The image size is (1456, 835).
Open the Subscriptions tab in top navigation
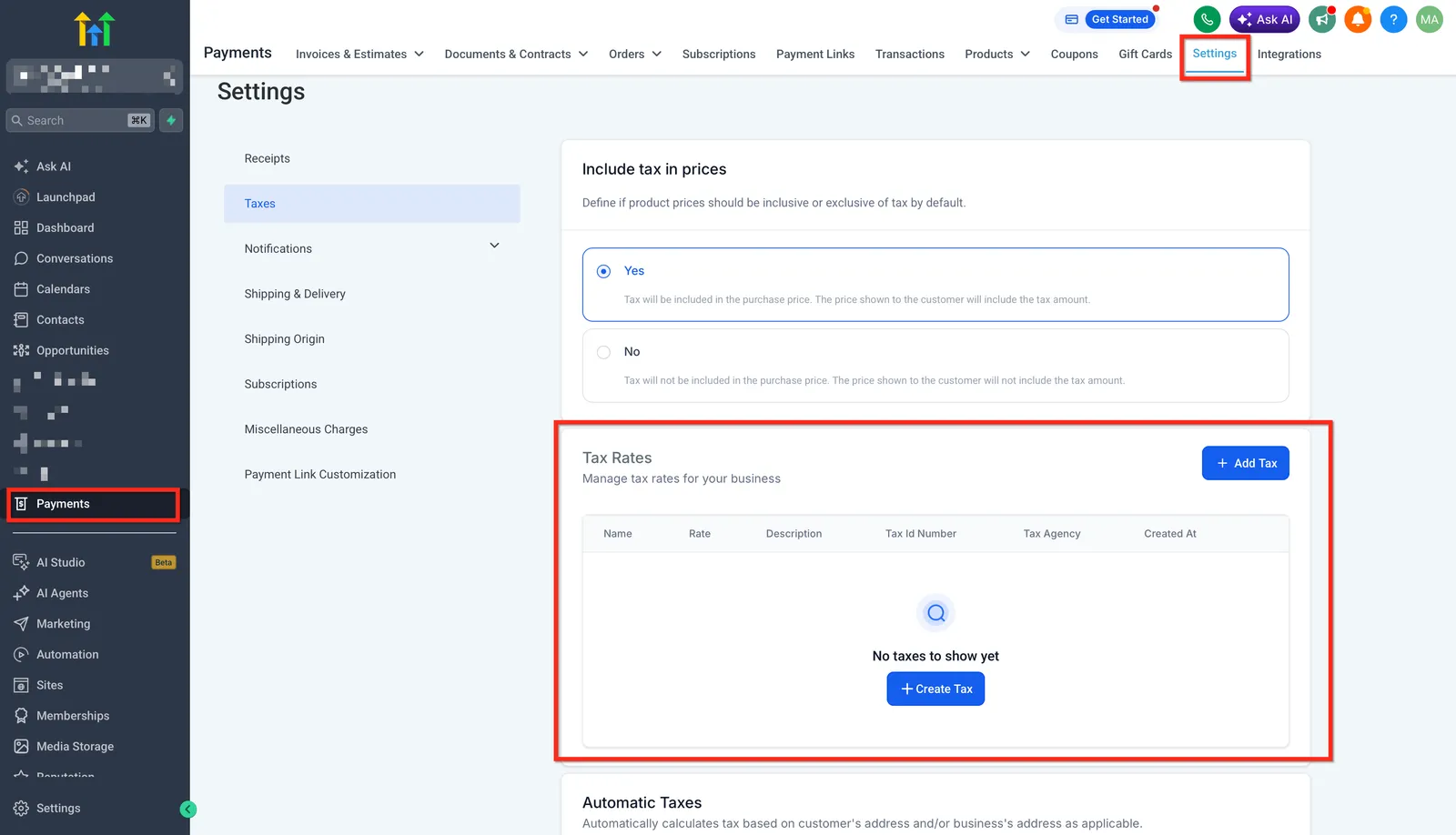click(719, 54)
